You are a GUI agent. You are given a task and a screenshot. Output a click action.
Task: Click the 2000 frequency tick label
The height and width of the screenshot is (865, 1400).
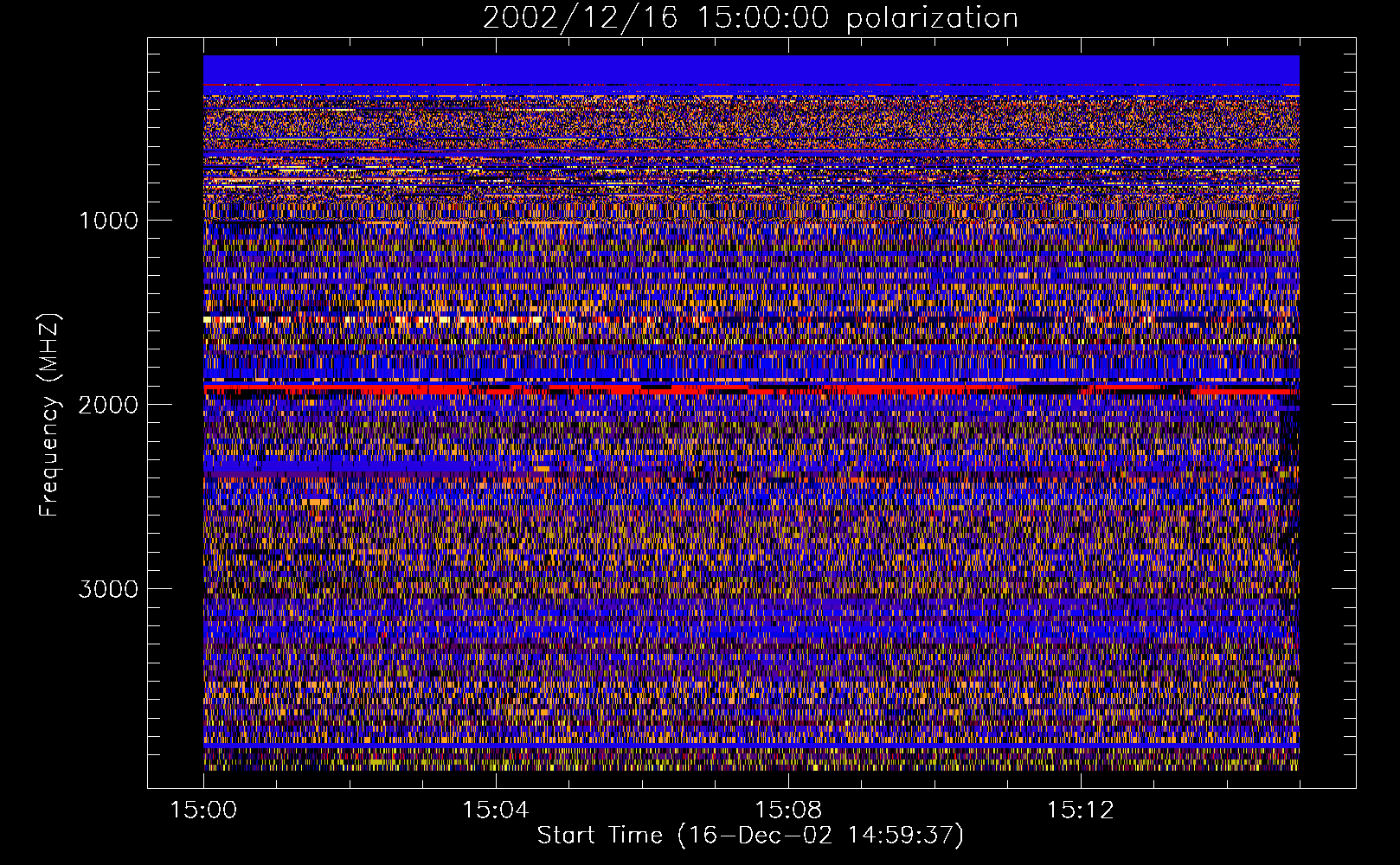point(108,405)
